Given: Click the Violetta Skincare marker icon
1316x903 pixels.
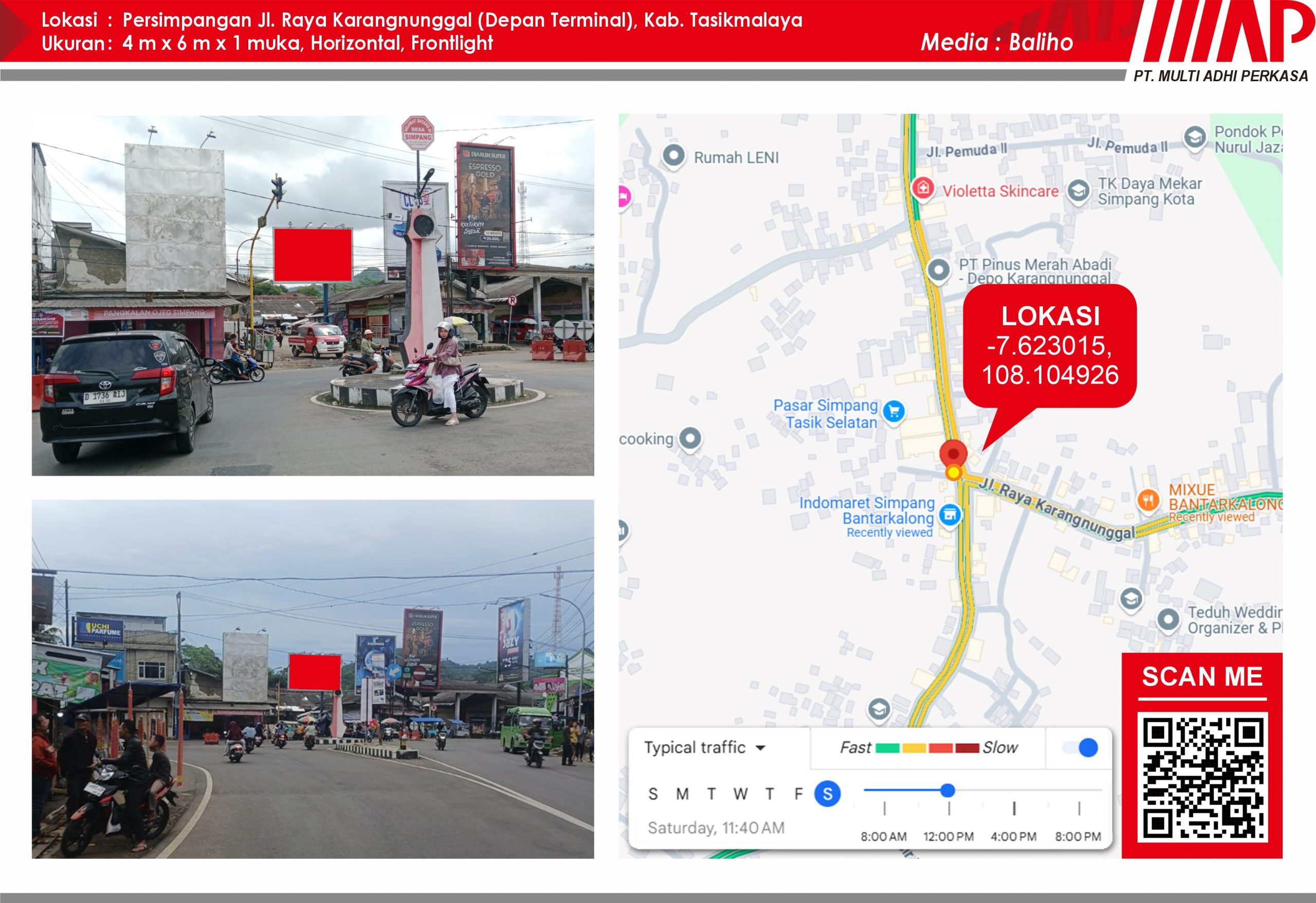Looking at the screenshot, I should pyautogui.click(x=922, y=188).
